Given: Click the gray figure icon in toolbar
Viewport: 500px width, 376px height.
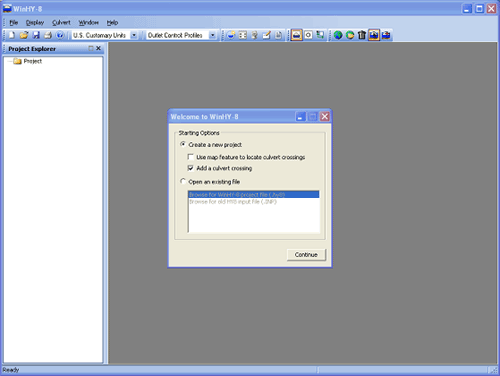Looking at the screenshot, I should 254,35.
